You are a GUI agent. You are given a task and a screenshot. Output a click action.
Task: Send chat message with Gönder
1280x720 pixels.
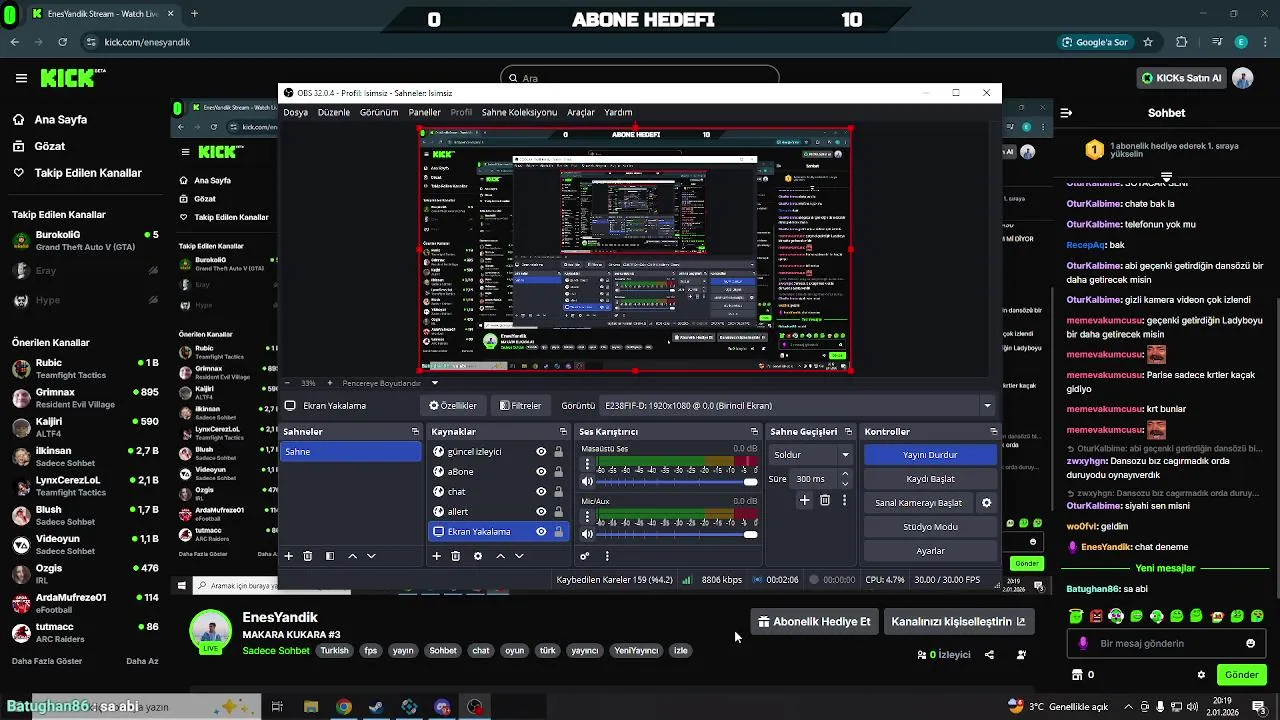pyautogui.click(x=1241, y=675)
